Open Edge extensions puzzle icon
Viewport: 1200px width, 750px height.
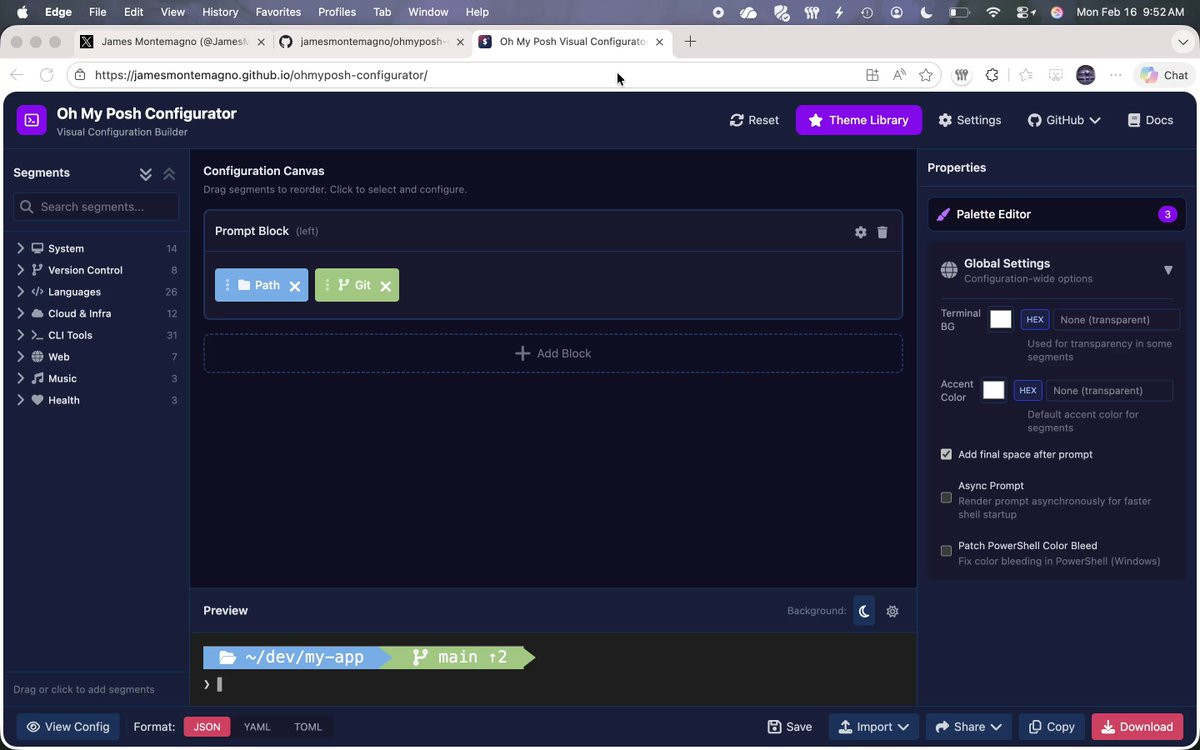click(x=992, y=75)
